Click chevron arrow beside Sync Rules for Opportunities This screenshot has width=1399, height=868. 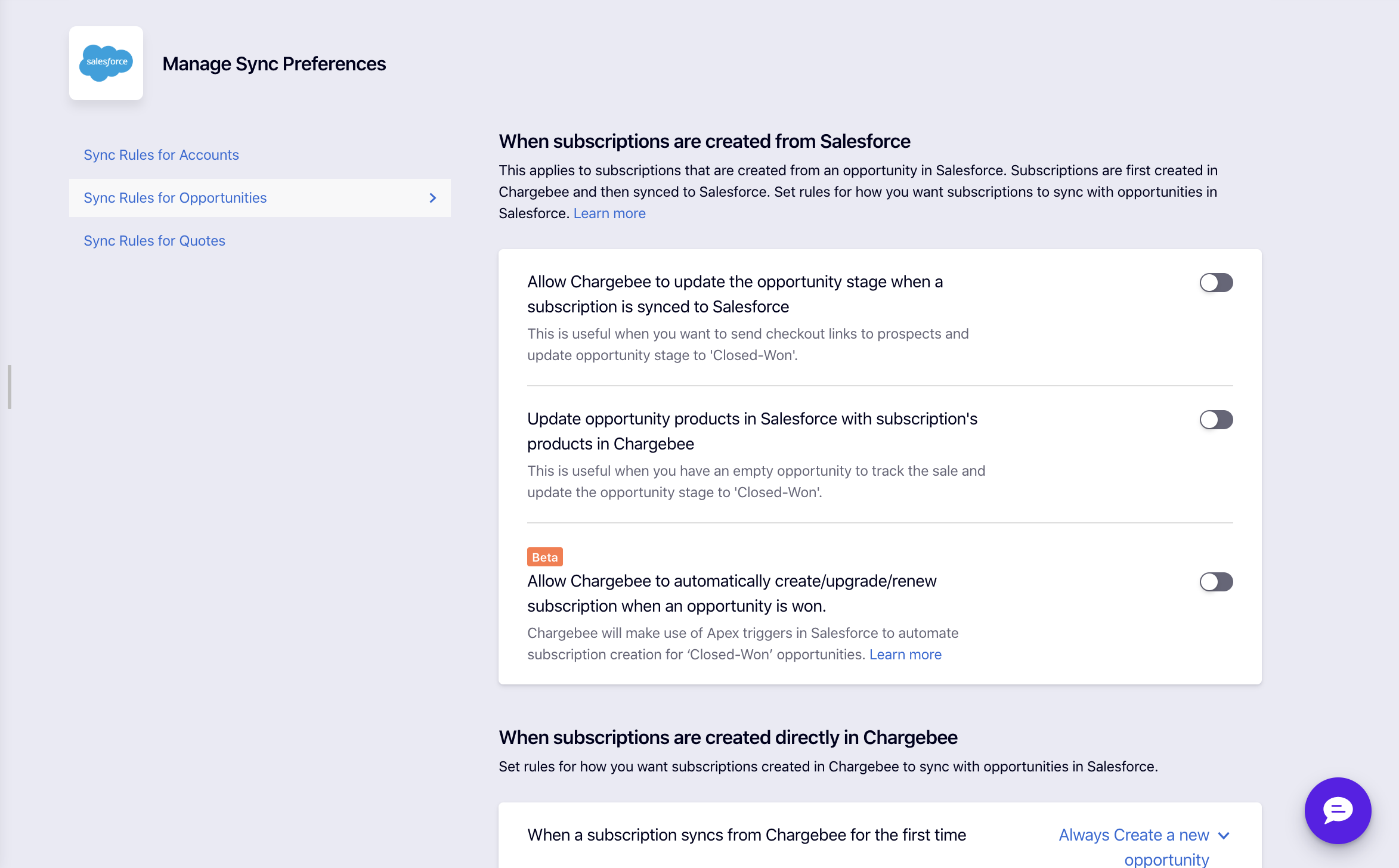433,198
